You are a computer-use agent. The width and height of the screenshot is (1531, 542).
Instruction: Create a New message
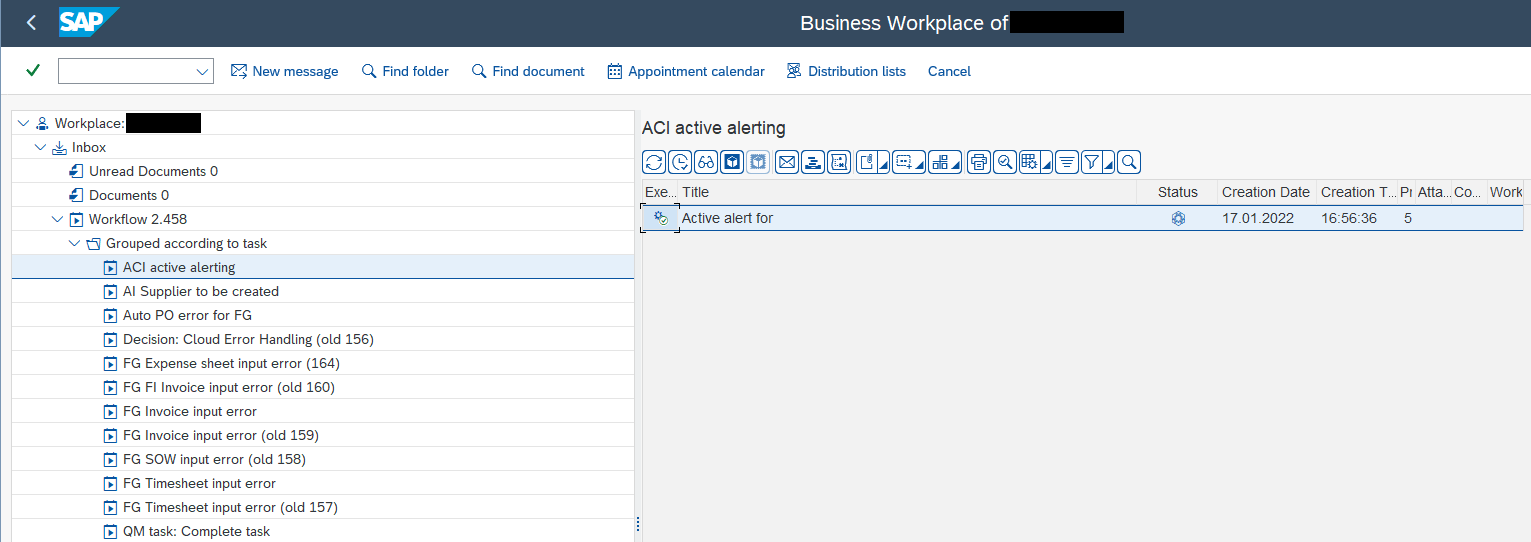[284, 71]
